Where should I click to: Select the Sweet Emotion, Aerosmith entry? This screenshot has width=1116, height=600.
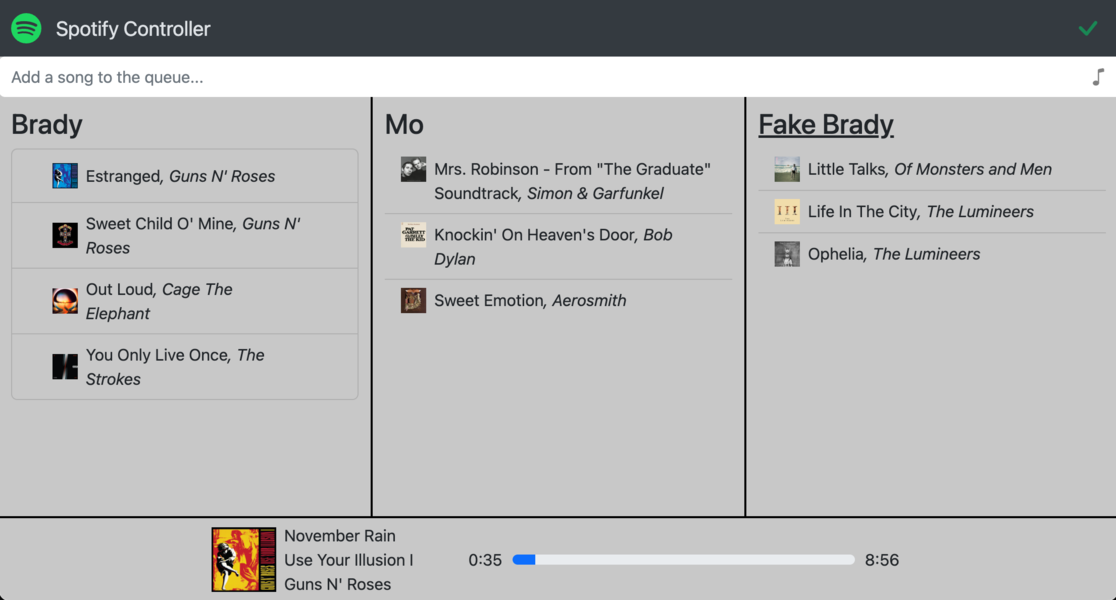tap(530, 300)
